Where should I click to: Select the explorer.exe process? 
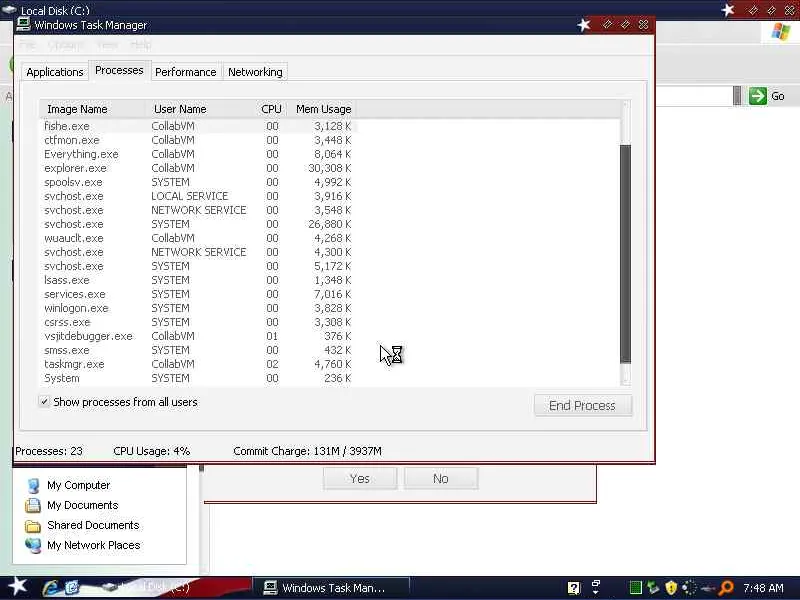click(x=198, y=168)
